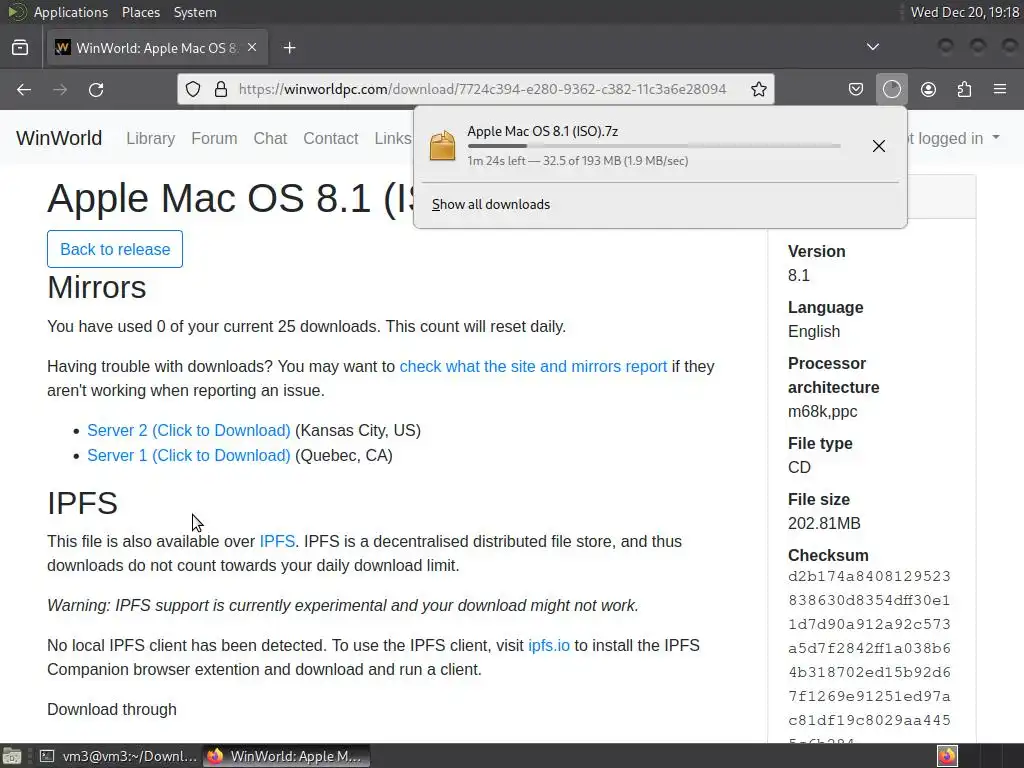The image size is (1024, 768).
Task: Open a new tab with plus button
Action: [x=289, y=48]
